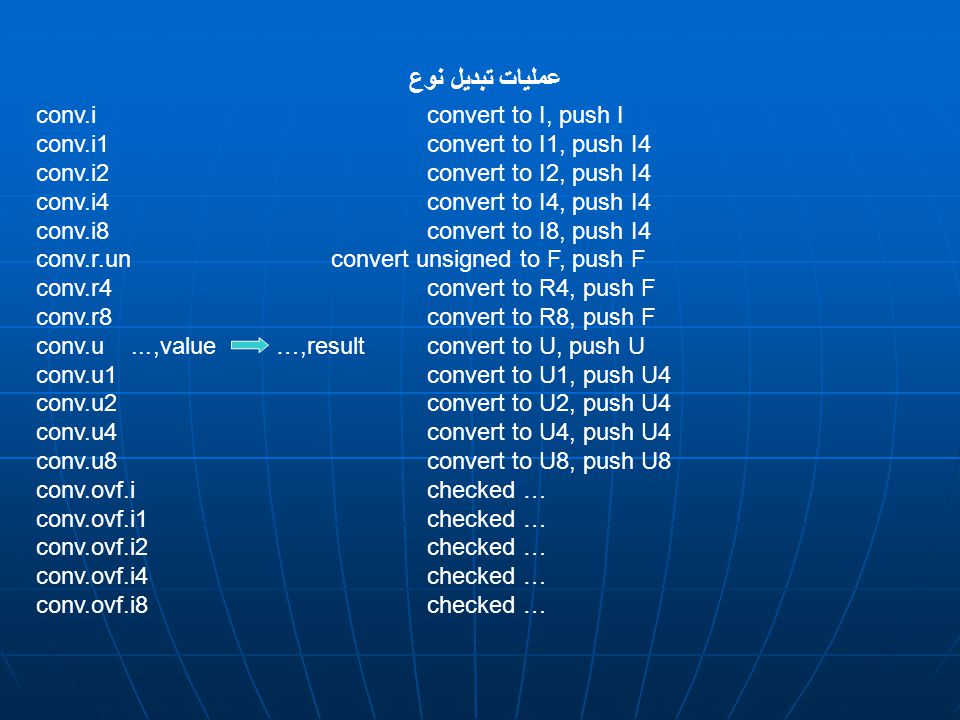The image size is (960, 720).
Task: Click the '...,value' stack text
Action: 173,347
